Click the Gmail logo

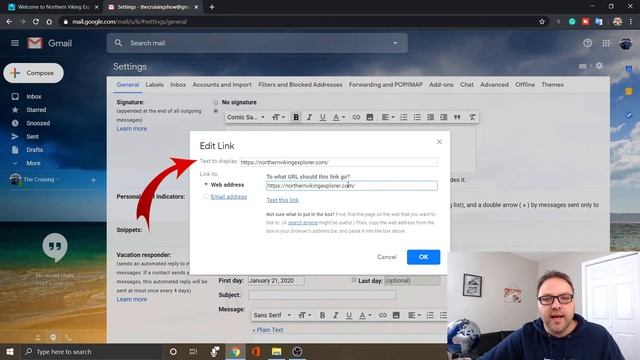(49, 43)
